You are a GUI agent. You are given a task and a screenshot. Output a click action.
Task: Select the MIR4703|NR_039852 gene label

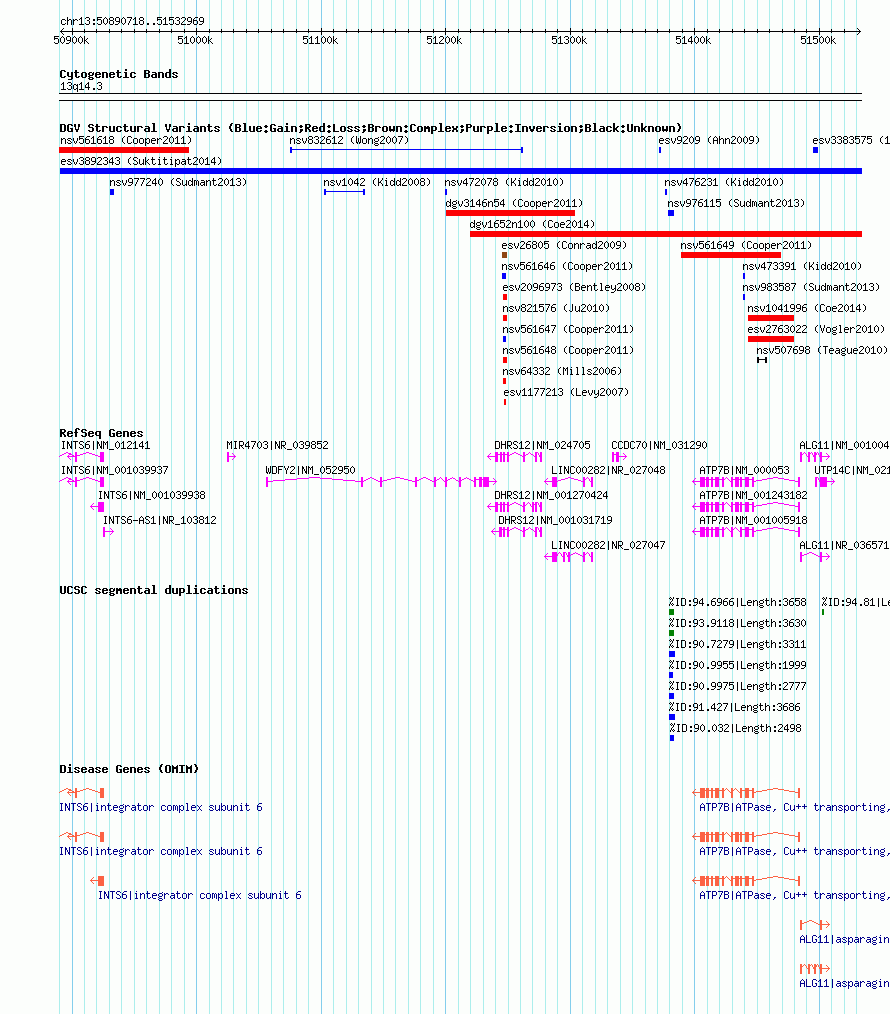click(277, 446)
